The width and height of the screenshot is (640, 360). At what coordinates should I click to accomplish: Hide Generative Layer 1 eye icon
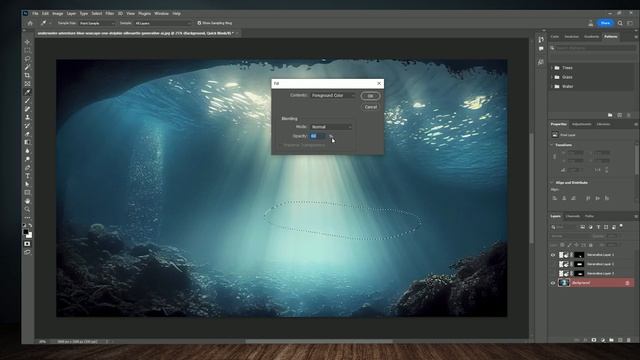[x=553, y=255]
